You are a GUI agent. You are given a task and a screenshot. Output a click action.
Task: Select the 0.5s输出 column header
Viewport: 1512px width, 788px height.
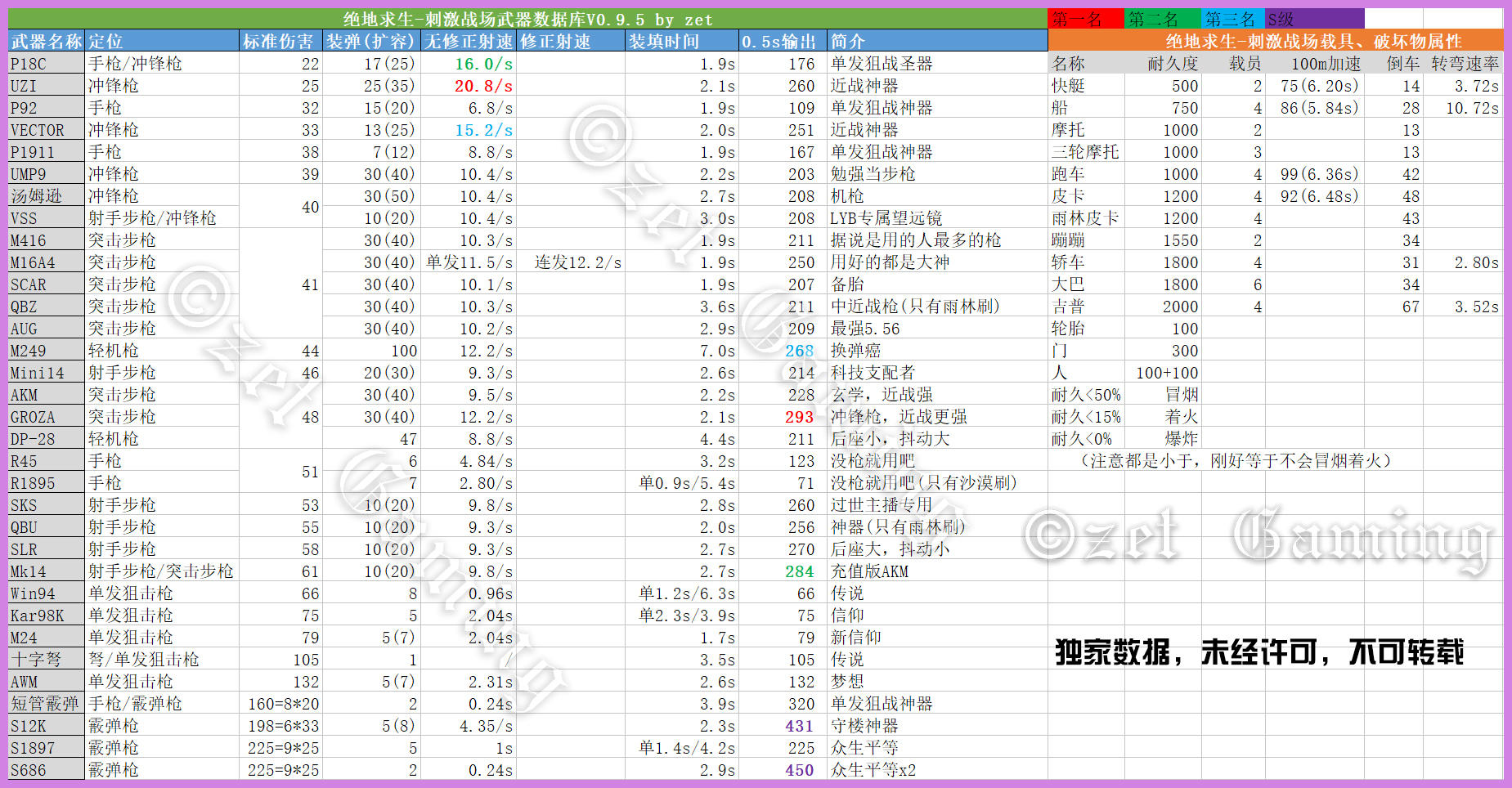point(783,41)
